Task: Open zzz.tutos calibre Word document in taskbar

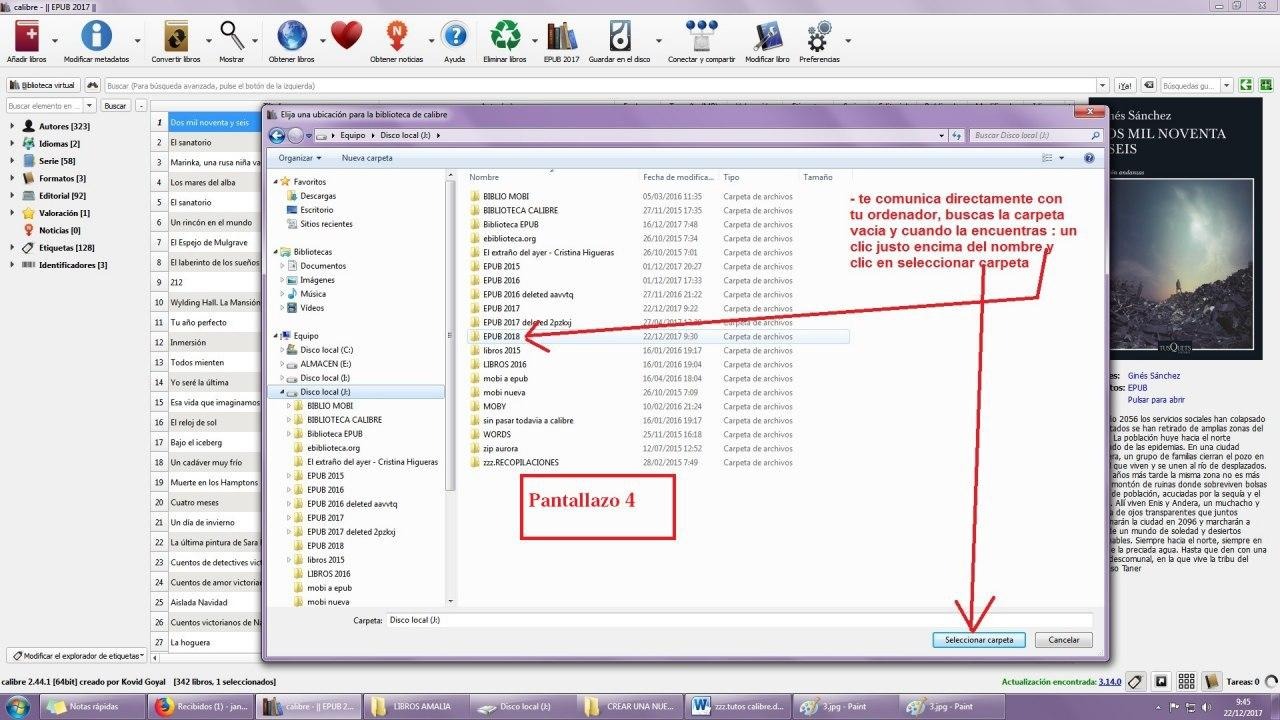Action: click(738, 706)
